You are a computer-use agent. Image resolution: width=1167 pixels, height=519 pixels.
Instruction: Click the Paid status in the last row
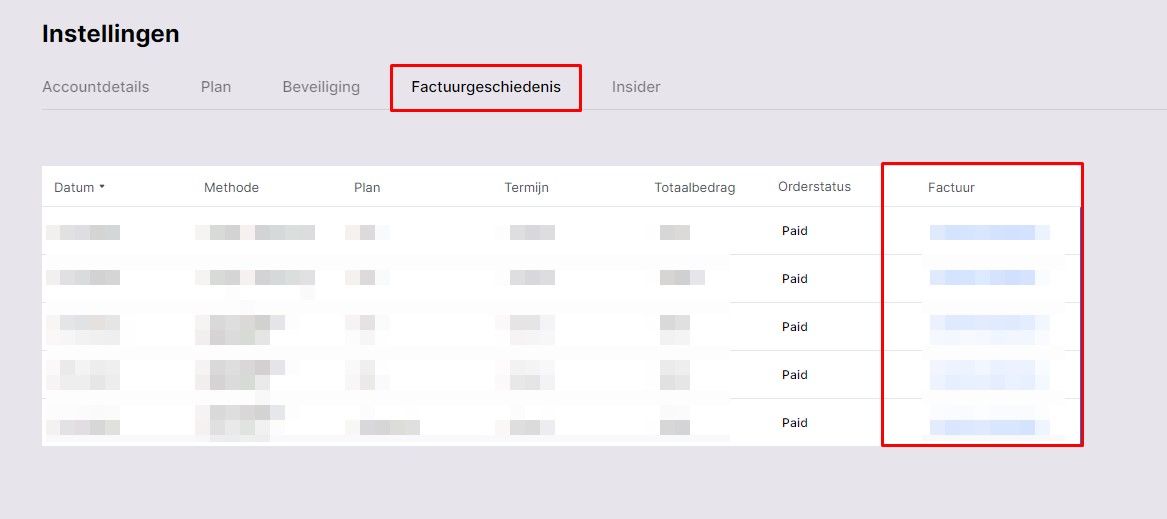(795, 423)
